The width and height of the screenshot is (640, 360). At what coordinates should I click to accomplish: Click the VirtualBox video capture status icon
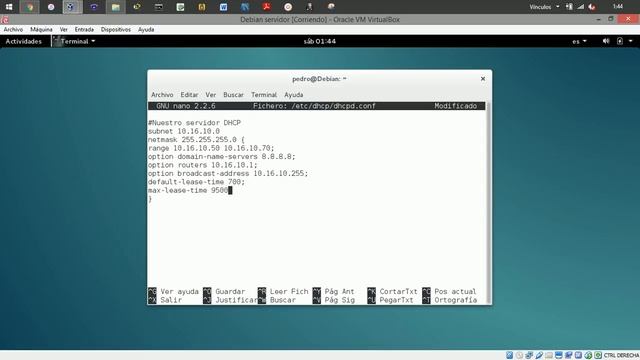click(x=569, y=355)
